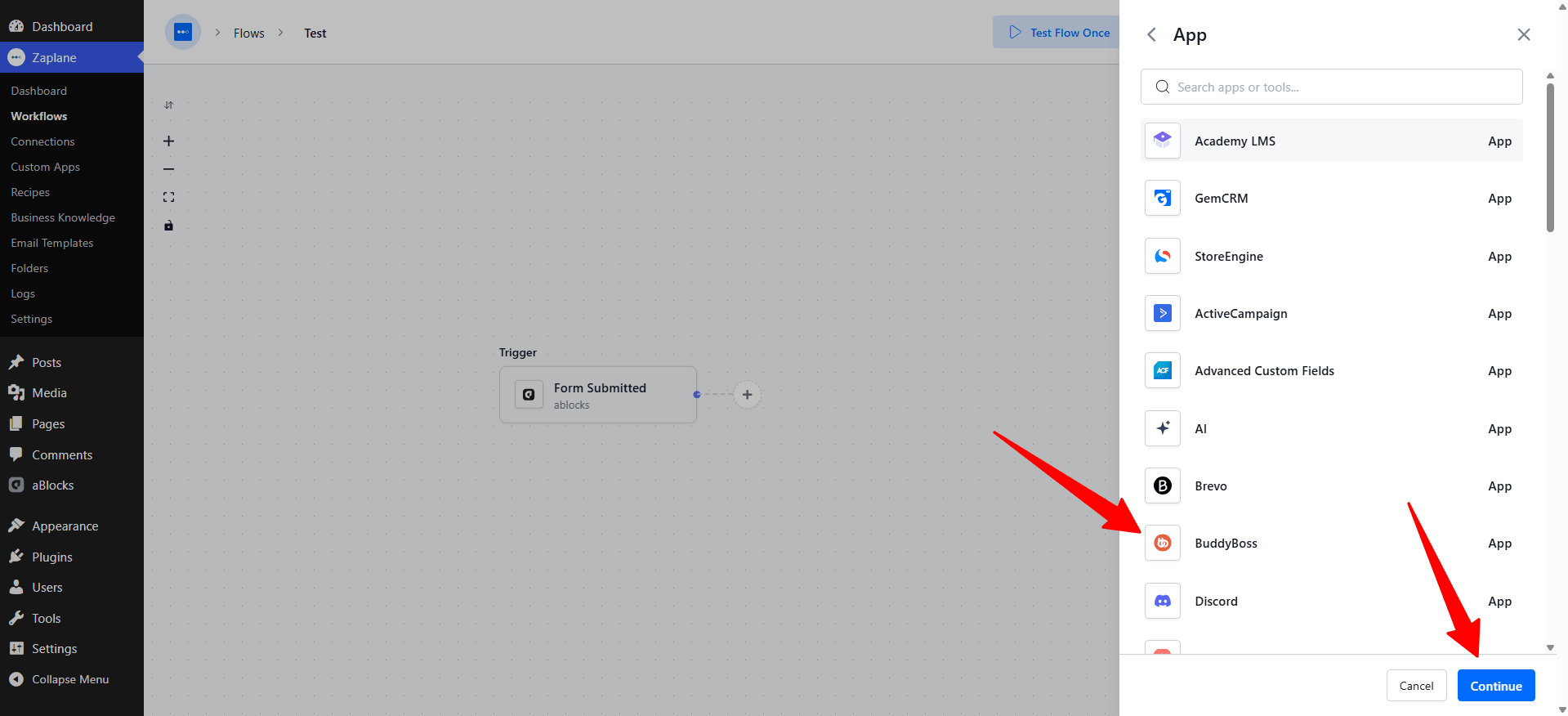The image size is (1568, 716).
Task: Open Logs submenu item
Action: 23,293
